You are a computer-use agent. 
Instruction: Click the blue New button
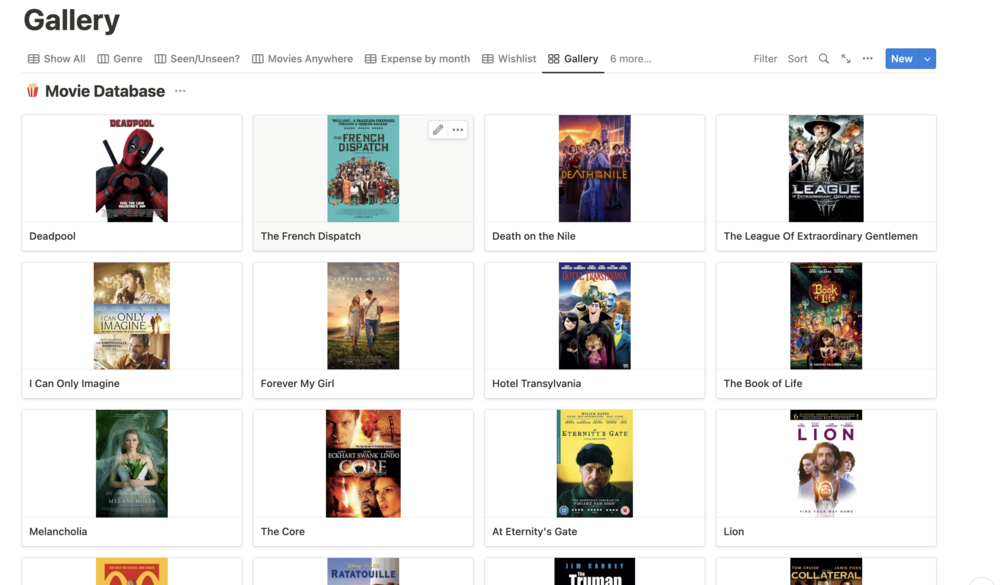902,59
